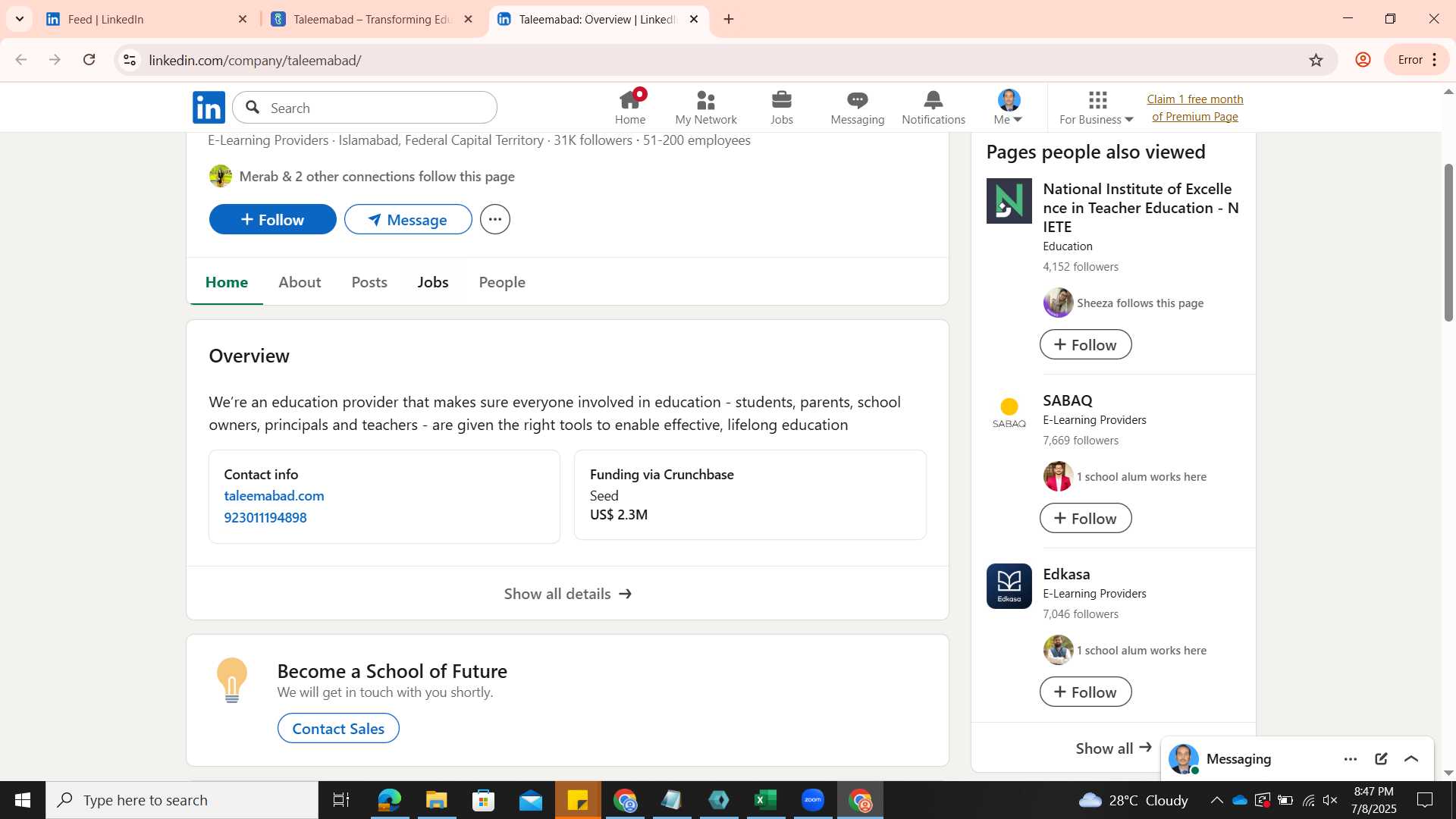The image size is (1456, 819).
Task: Compose a new message icon
Action: 1381,759
